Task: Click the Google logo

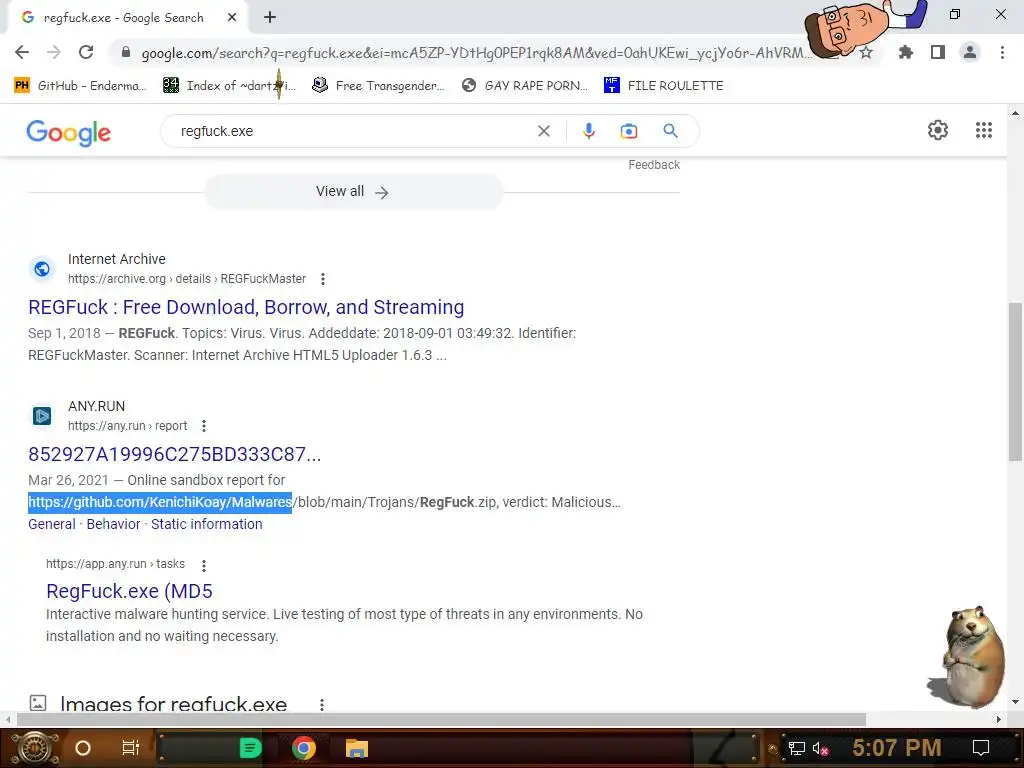Action: pos(69,133)
